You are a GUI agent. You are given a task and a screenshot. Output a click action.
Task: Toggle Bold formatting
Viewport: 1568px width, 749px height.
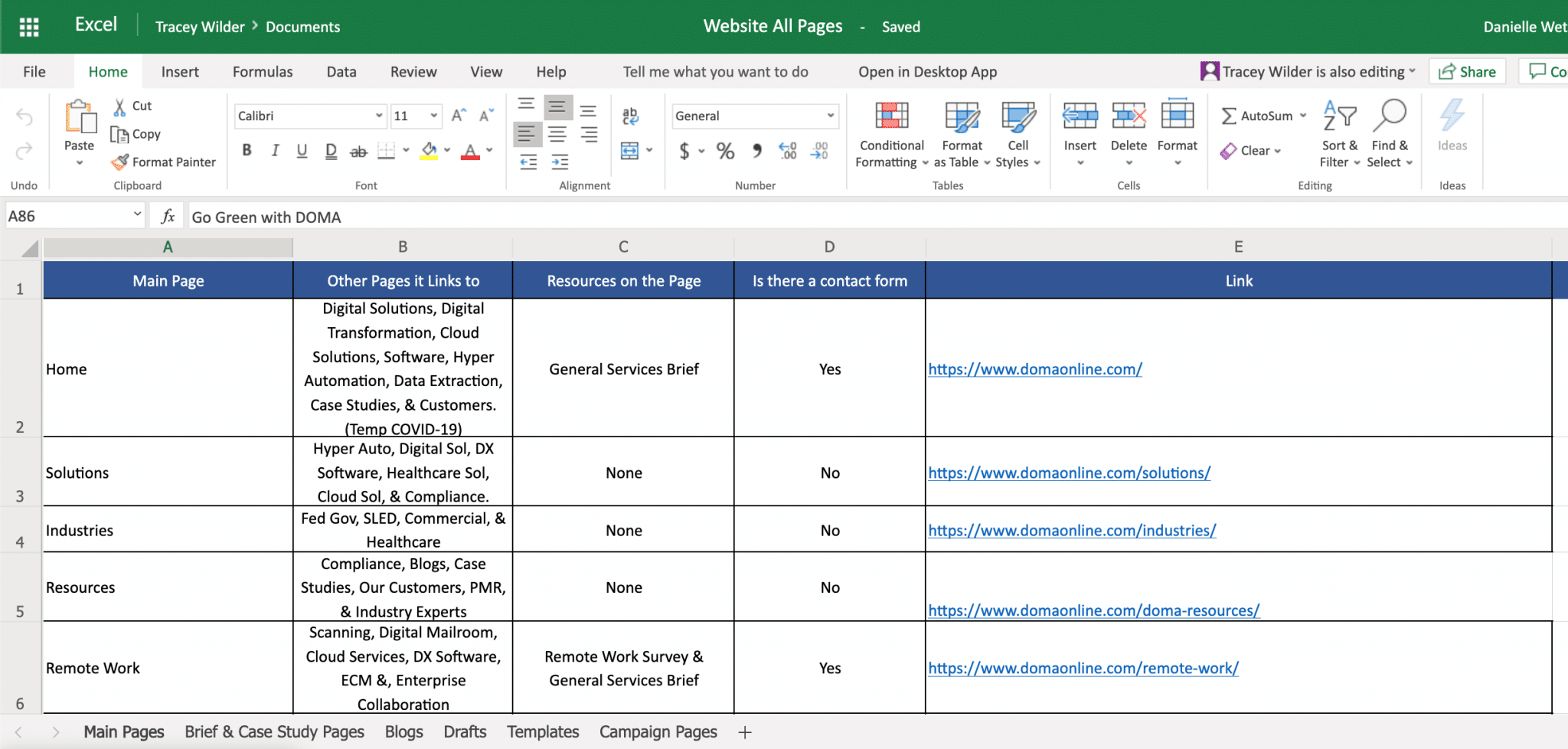point(247,151)
